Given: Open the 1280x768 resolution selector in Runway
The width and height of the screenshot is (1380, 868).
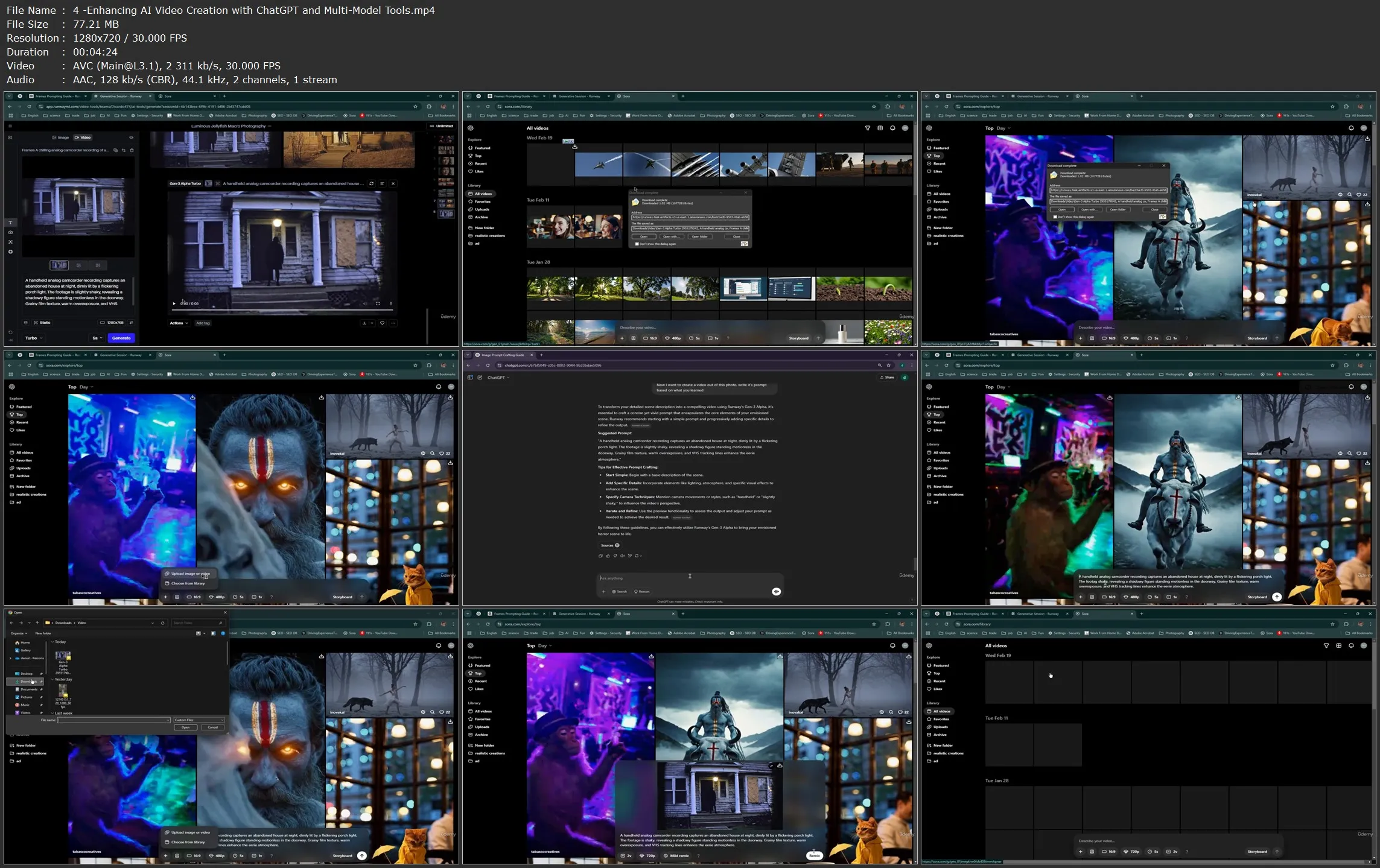Looking at the screenshot, I should (x=112, y=323).
